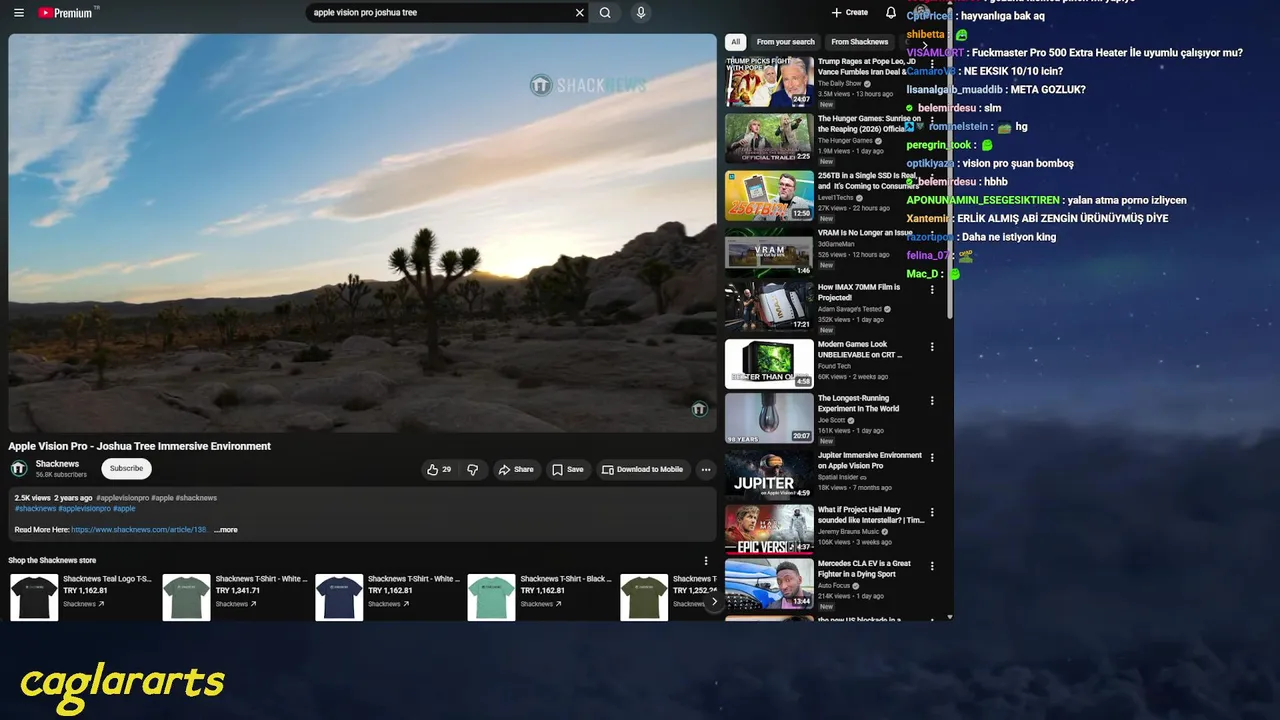Click the search field containing 'apple vision pro joshua tree'
Viewport: 1280px width, 720px height.
coord(440,13)
